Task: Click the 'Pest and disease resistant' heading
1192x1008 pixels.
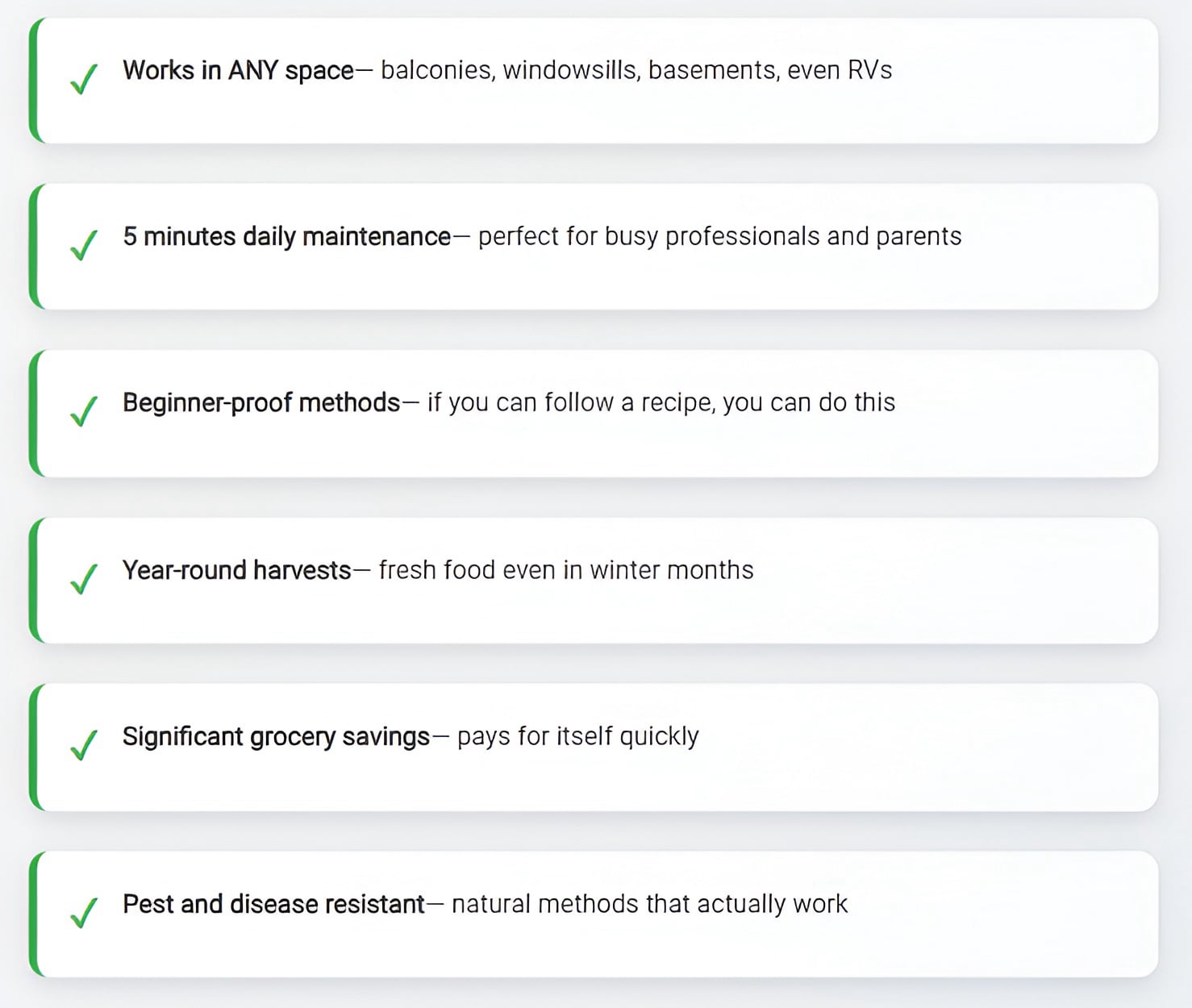Action: pos(273,904)
